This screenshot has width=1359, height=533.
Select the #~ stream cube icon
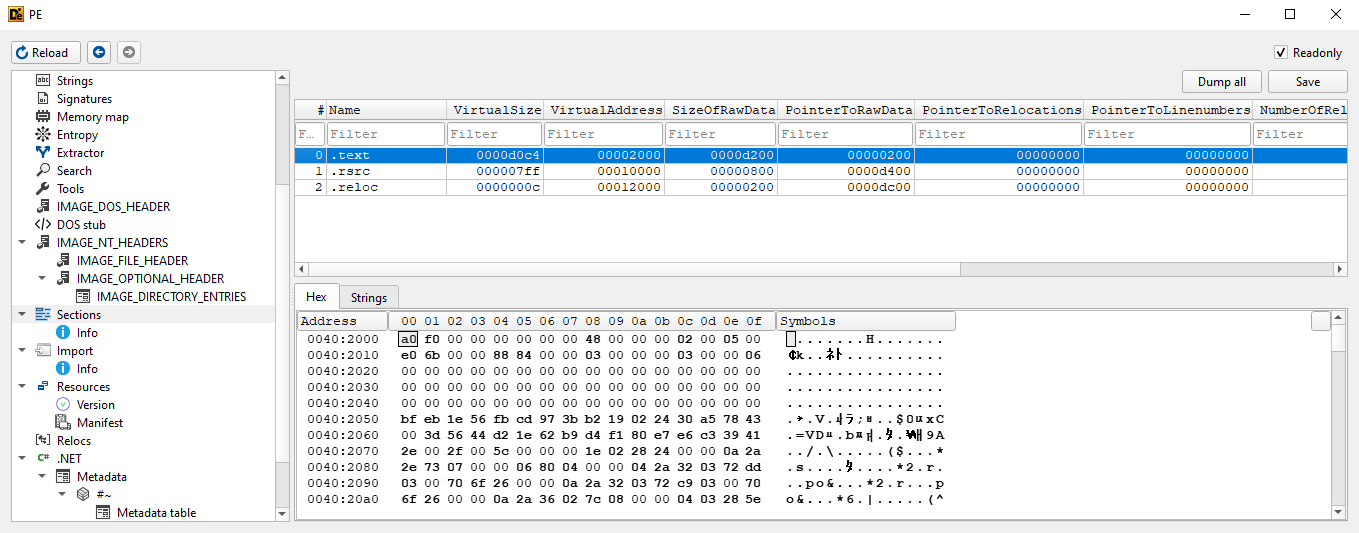[x=82, y=494]
